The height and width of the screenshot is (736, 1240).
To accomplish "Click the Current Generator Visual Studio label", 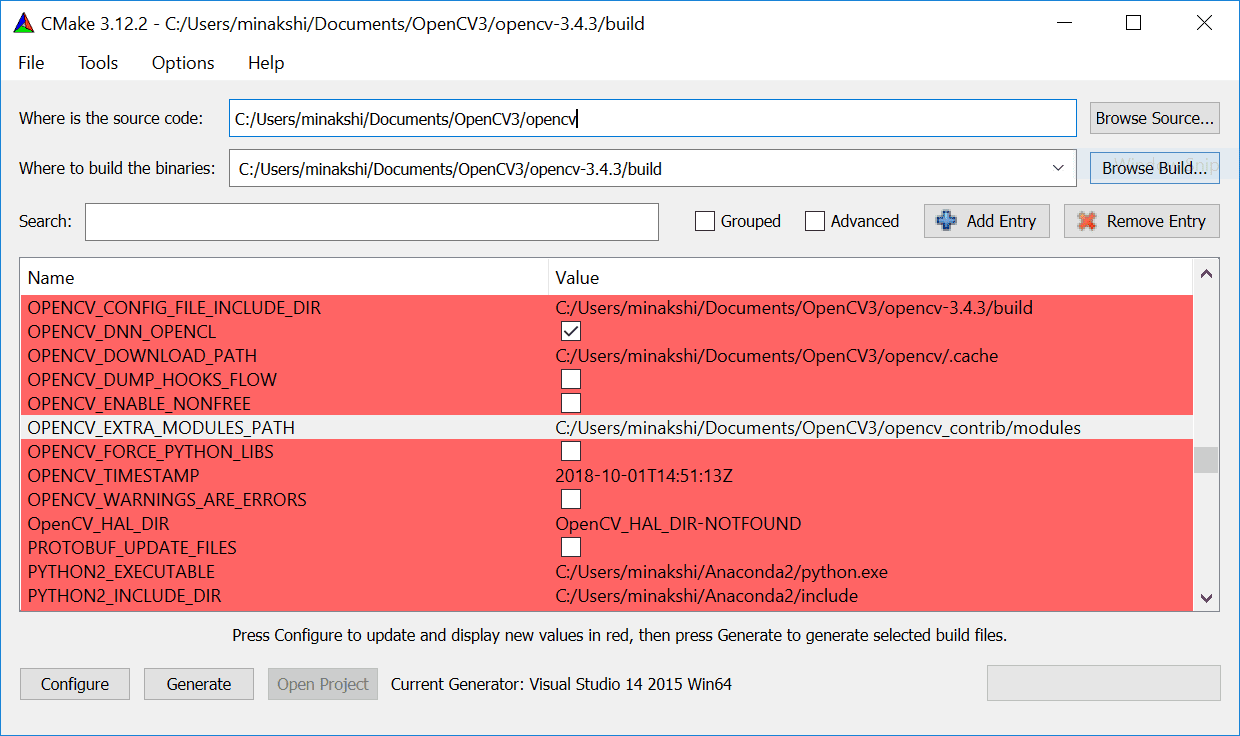I will coord(562,684).
